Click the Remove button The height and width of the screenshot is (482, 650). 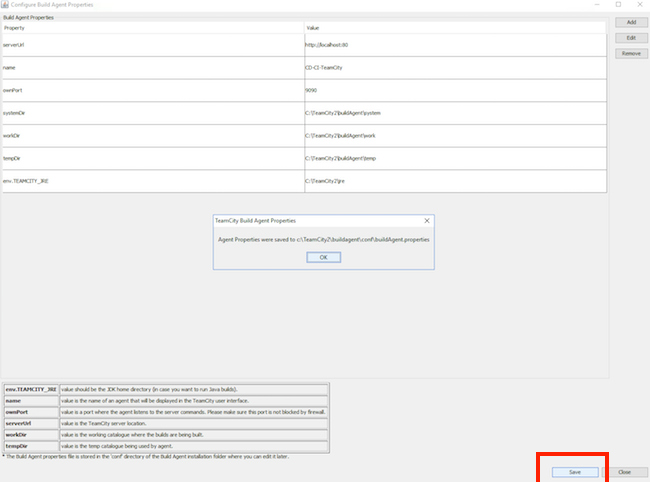click(631, 54)
